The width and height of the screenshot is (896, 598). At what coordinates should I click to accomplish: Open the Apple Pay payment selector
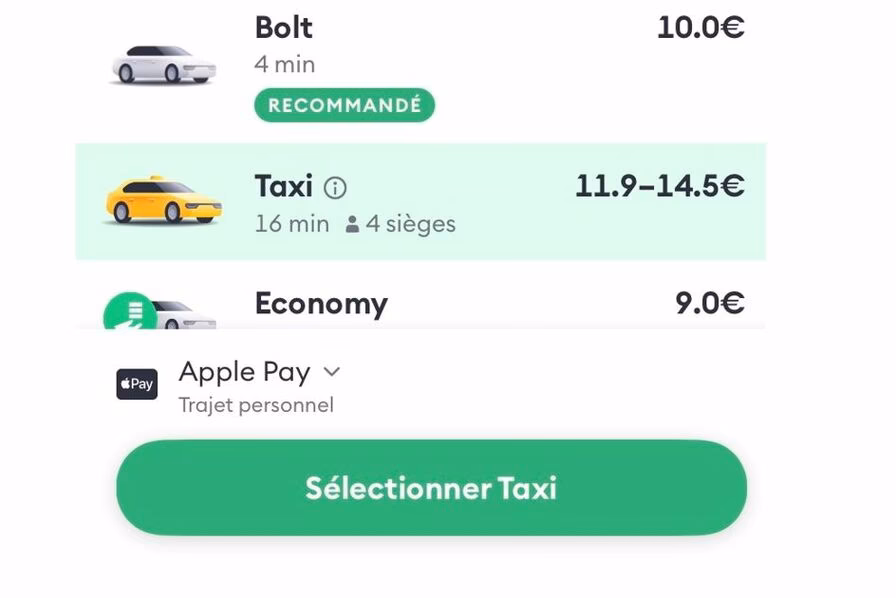(x=245, y=372)
